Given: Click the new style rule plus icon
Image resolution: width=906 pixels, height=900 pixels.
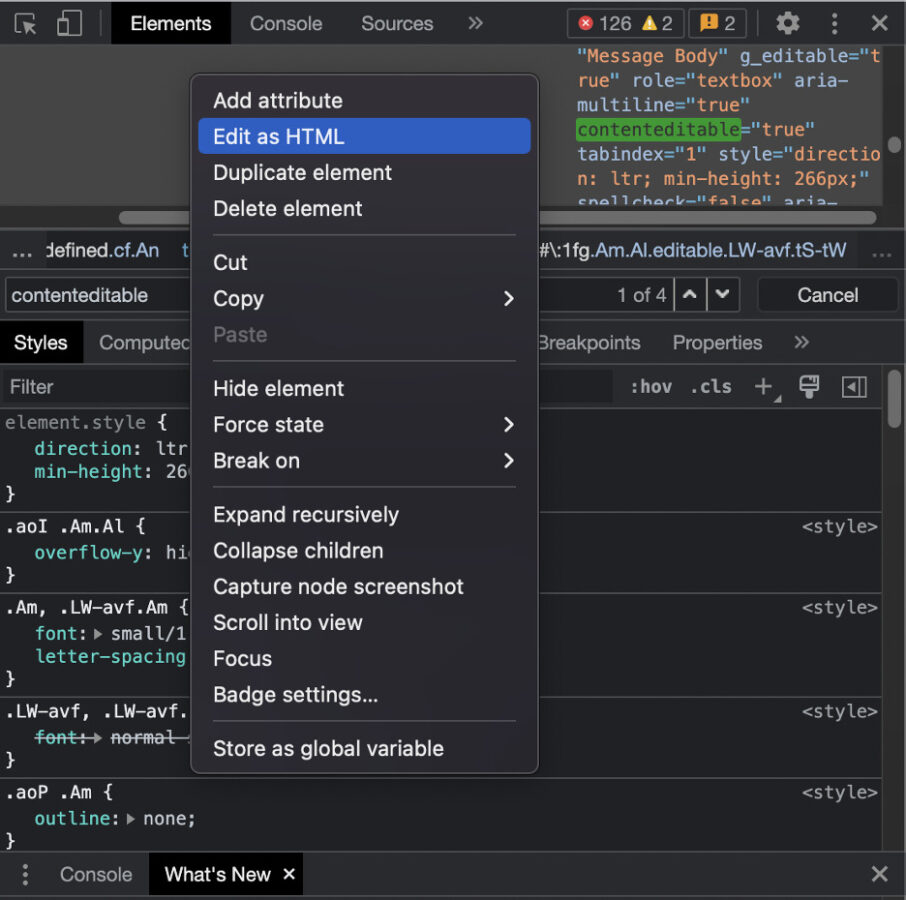Looking at the screenshot, I should [x=765, y=387].
